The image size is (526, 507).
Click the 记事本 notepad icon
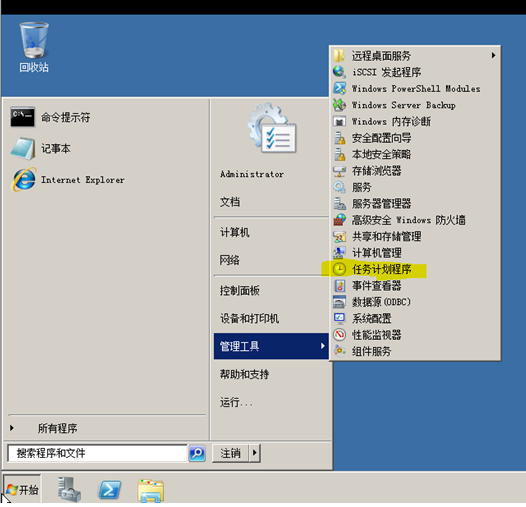click(x=23, y=148)
